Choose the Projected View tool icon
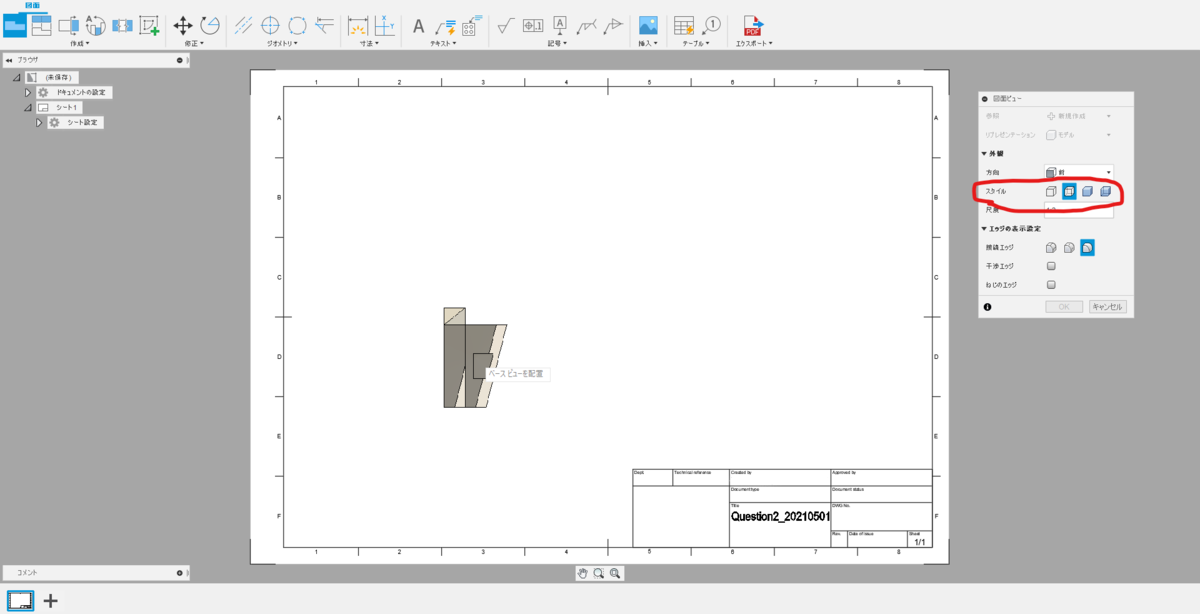The image size is (1200, 614). [x=42, y=26]
